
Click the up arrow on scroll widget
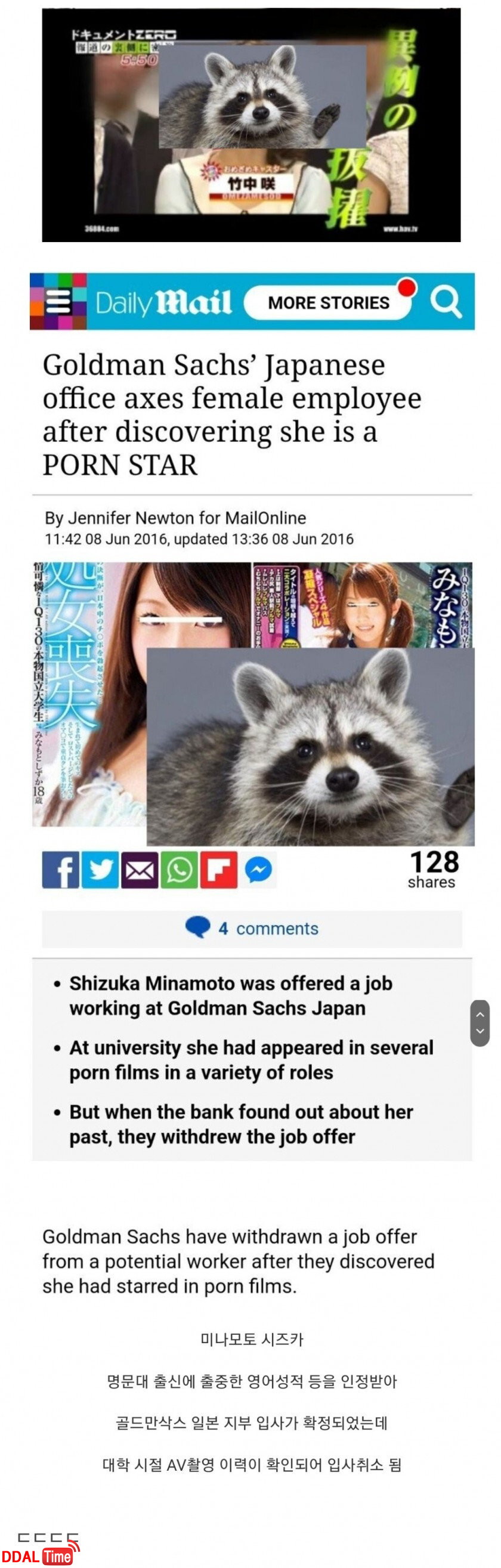click(480, 1014)
